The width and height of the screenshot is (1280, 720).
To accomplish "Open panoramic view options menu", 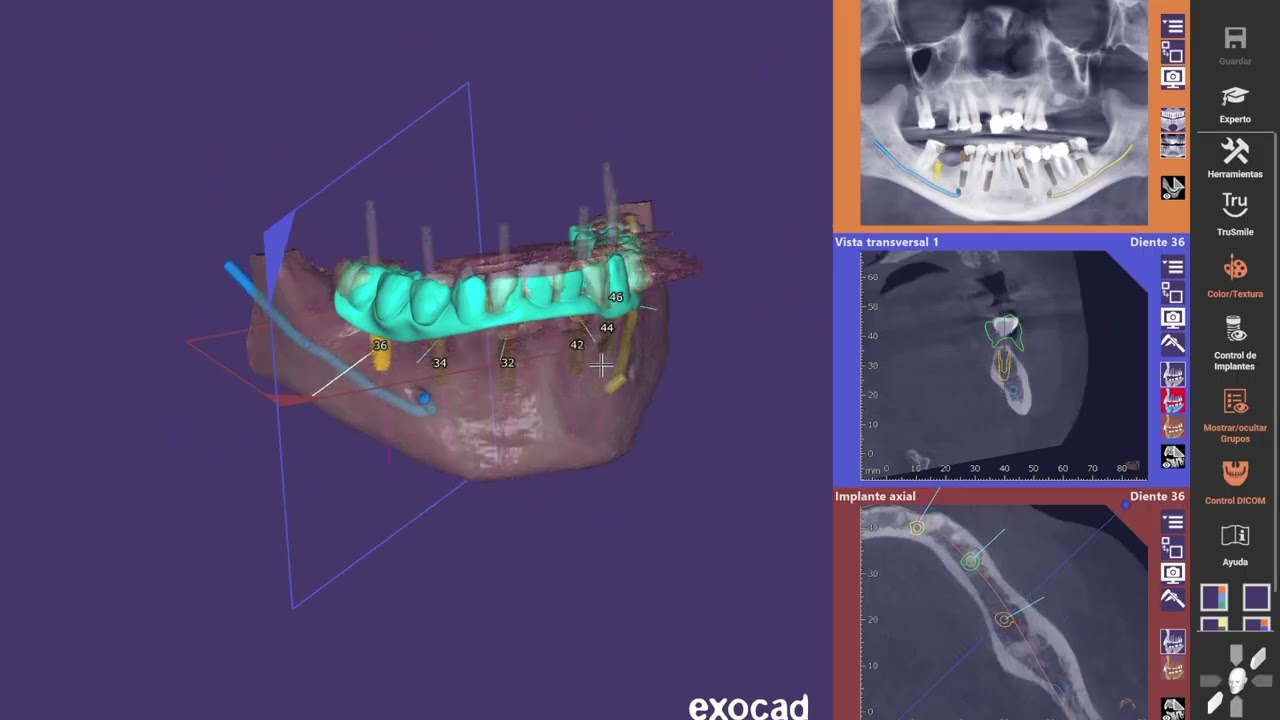I will (1173, 27).
